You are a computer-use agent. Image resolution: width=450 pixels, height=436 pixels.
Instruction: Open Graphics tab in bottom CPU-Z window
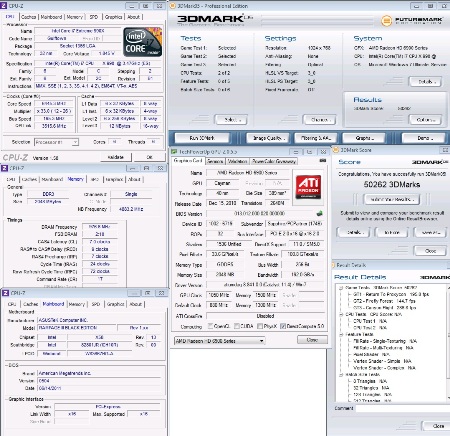116,304
